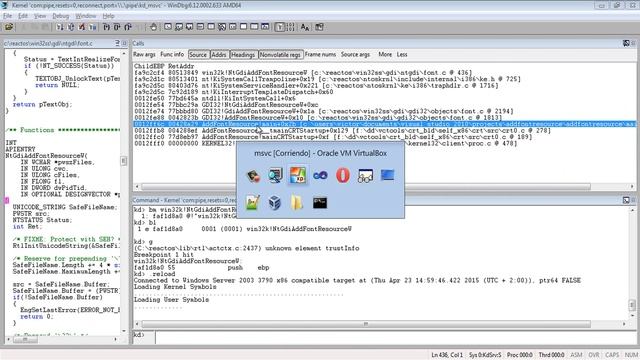Screen dimensions: 640x360
Task: Open the Disassembly window toolbar icon
Action: 233,27
